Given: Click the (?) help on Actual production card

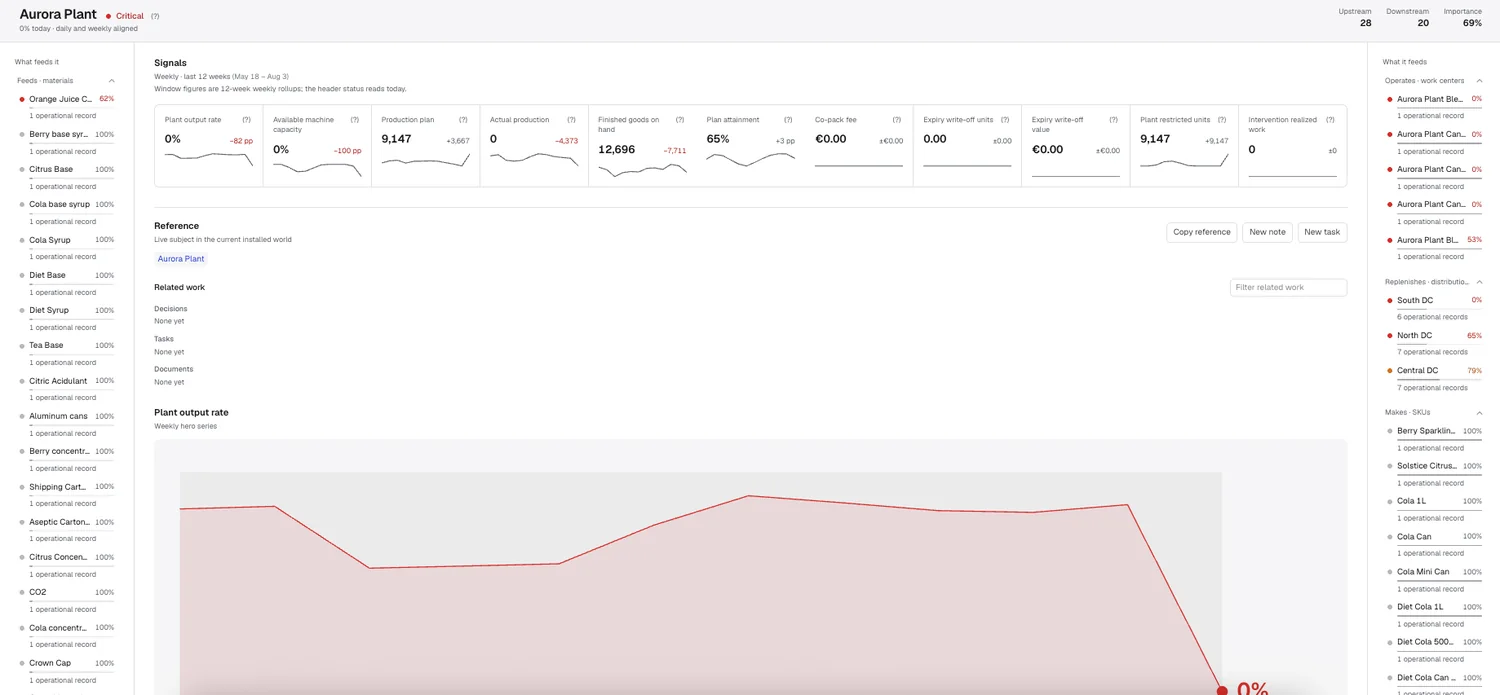Looking at the screenshot, I should point(571,120).
